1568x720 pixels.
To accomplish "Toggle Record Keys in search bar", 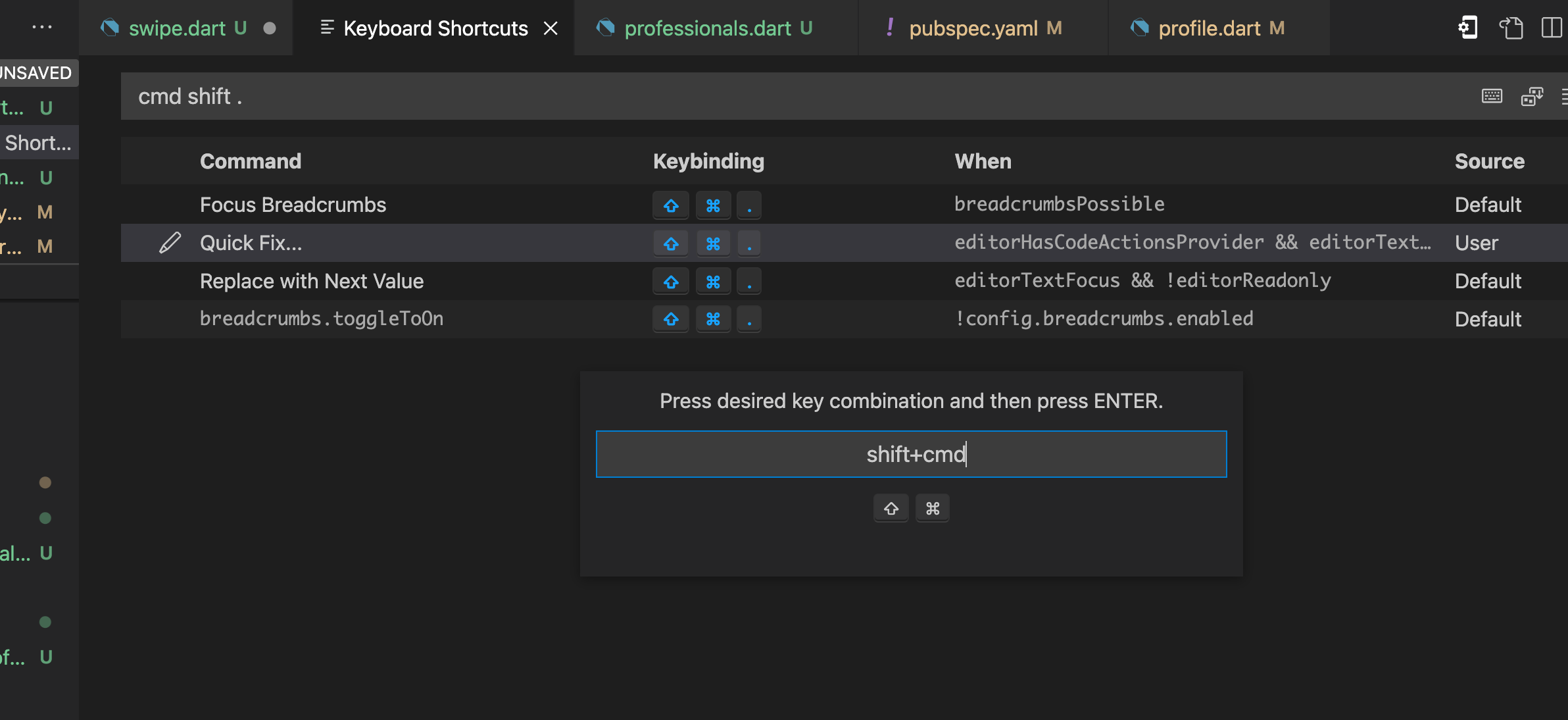I will pos(1492,96).
